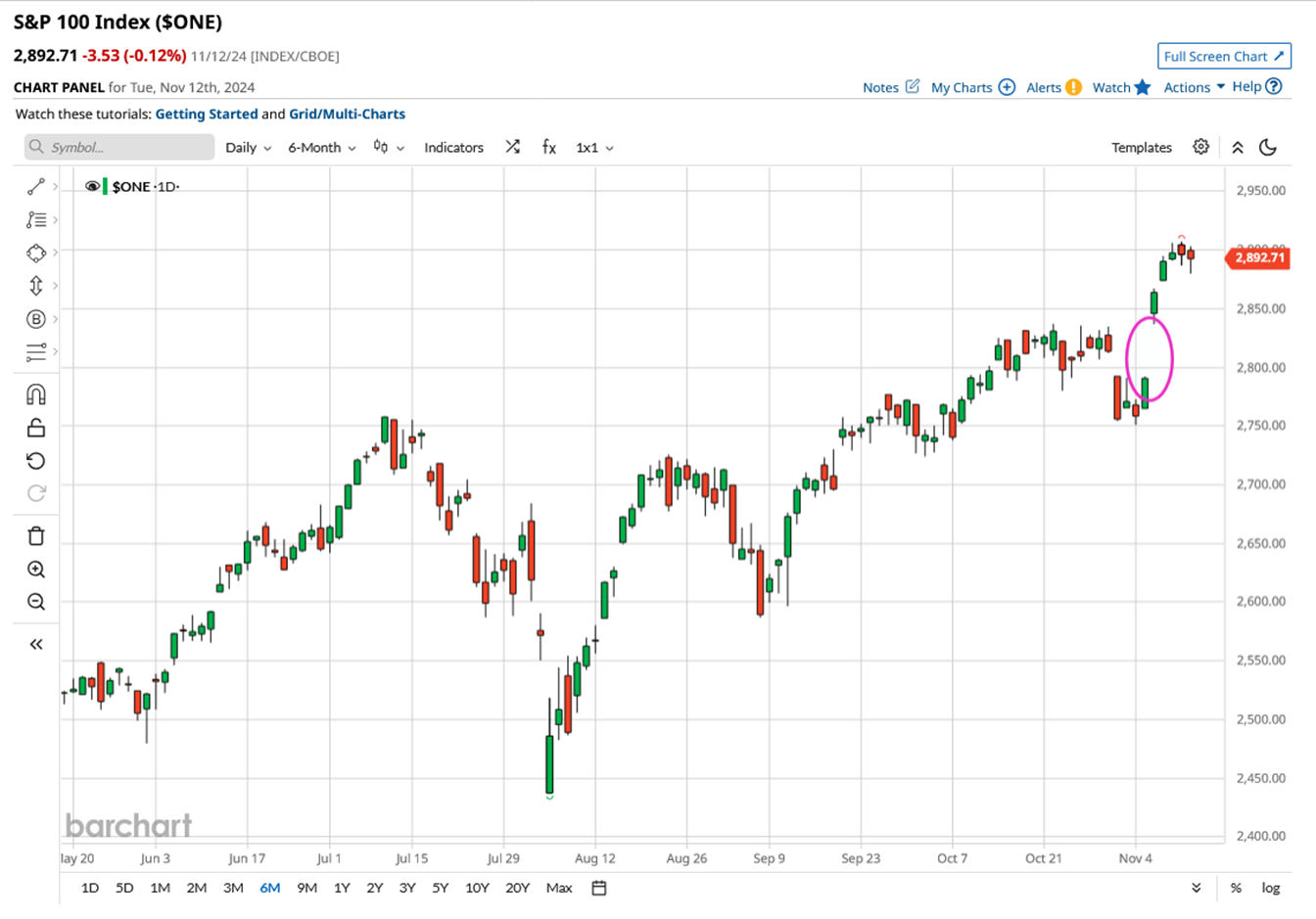Click the zoom out magnifier icon
The height and width of the screenshot is (919, 1316).
tap(36, 602)
